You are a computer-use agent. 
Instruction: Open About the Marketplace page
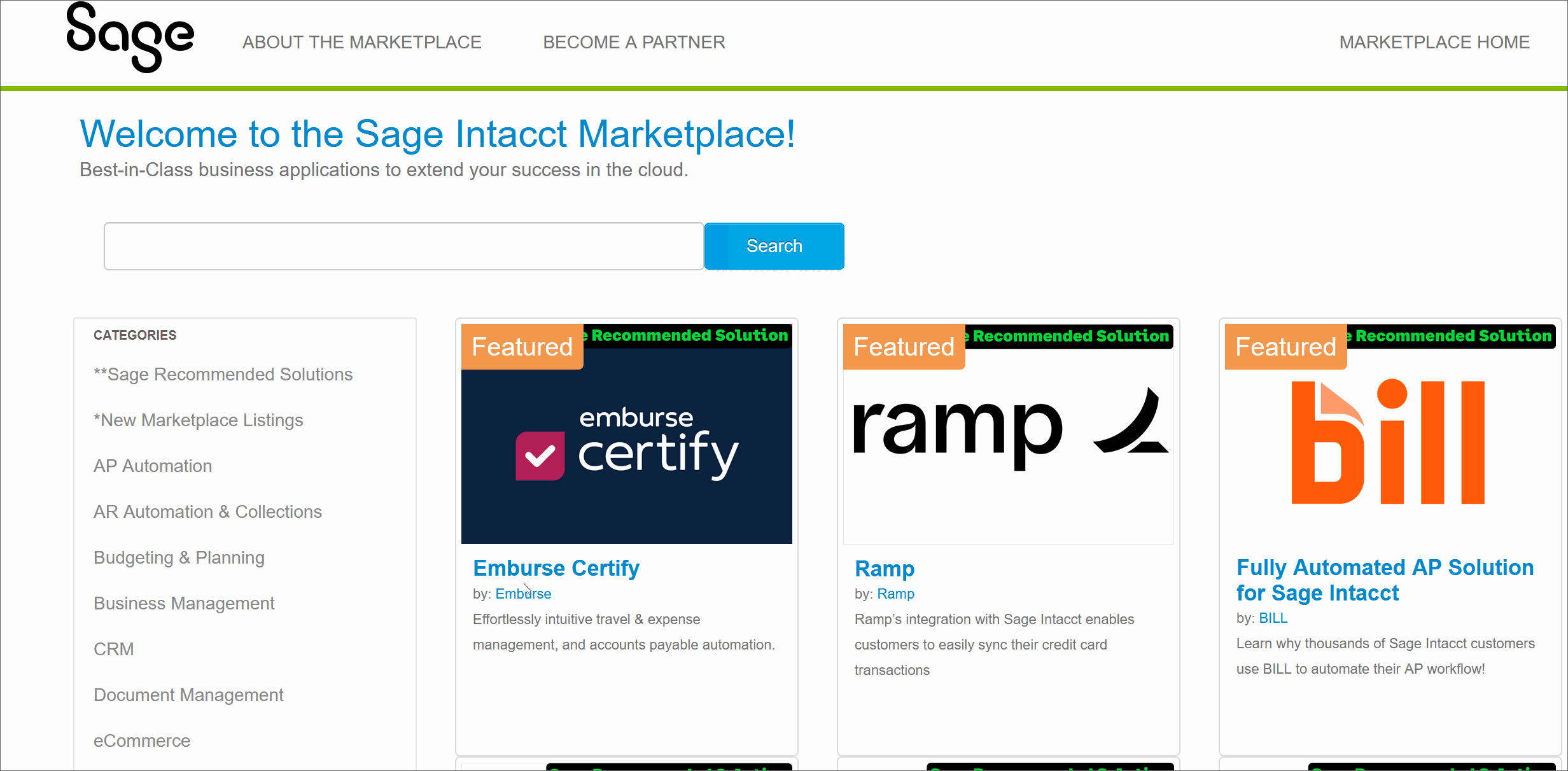[x=361, y=42]
